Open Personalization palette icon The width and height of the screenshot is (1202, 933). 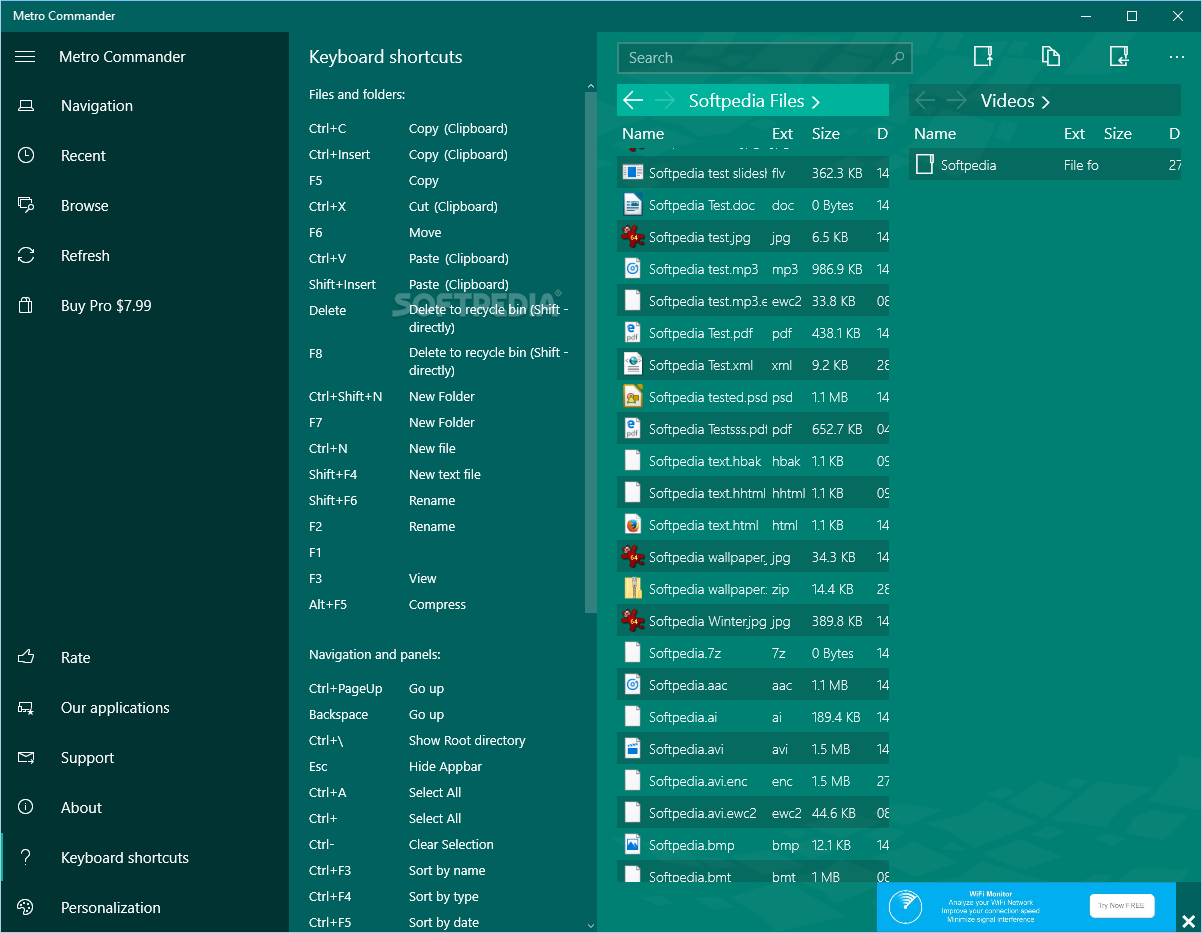tap(26, 908)
